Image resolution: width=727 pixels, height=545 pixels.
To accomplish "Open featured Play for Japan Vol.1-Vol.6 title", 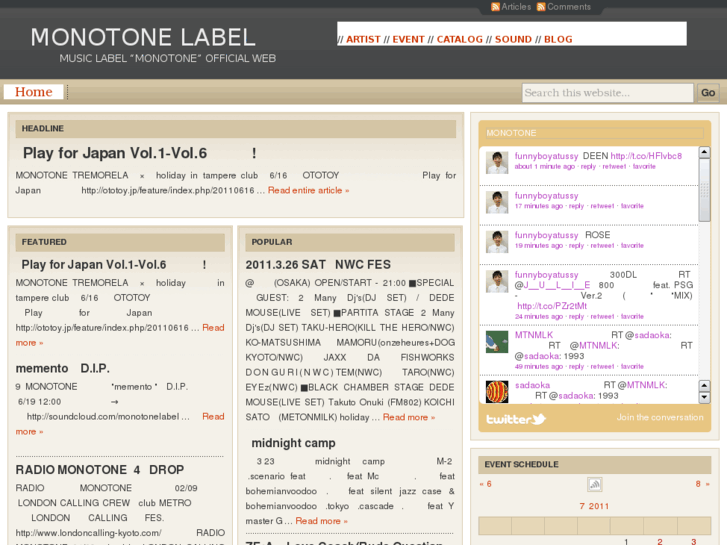I will click(114, 264).
